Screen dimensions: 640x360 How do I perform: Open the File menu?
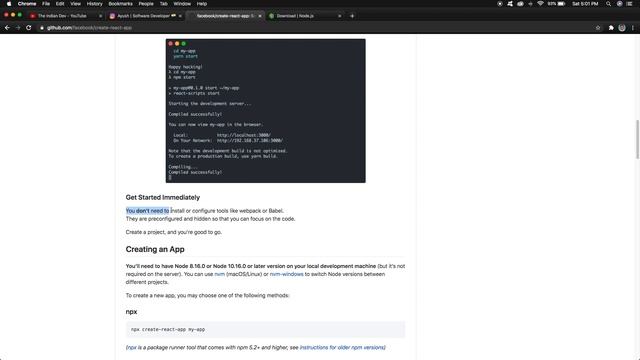46,4
